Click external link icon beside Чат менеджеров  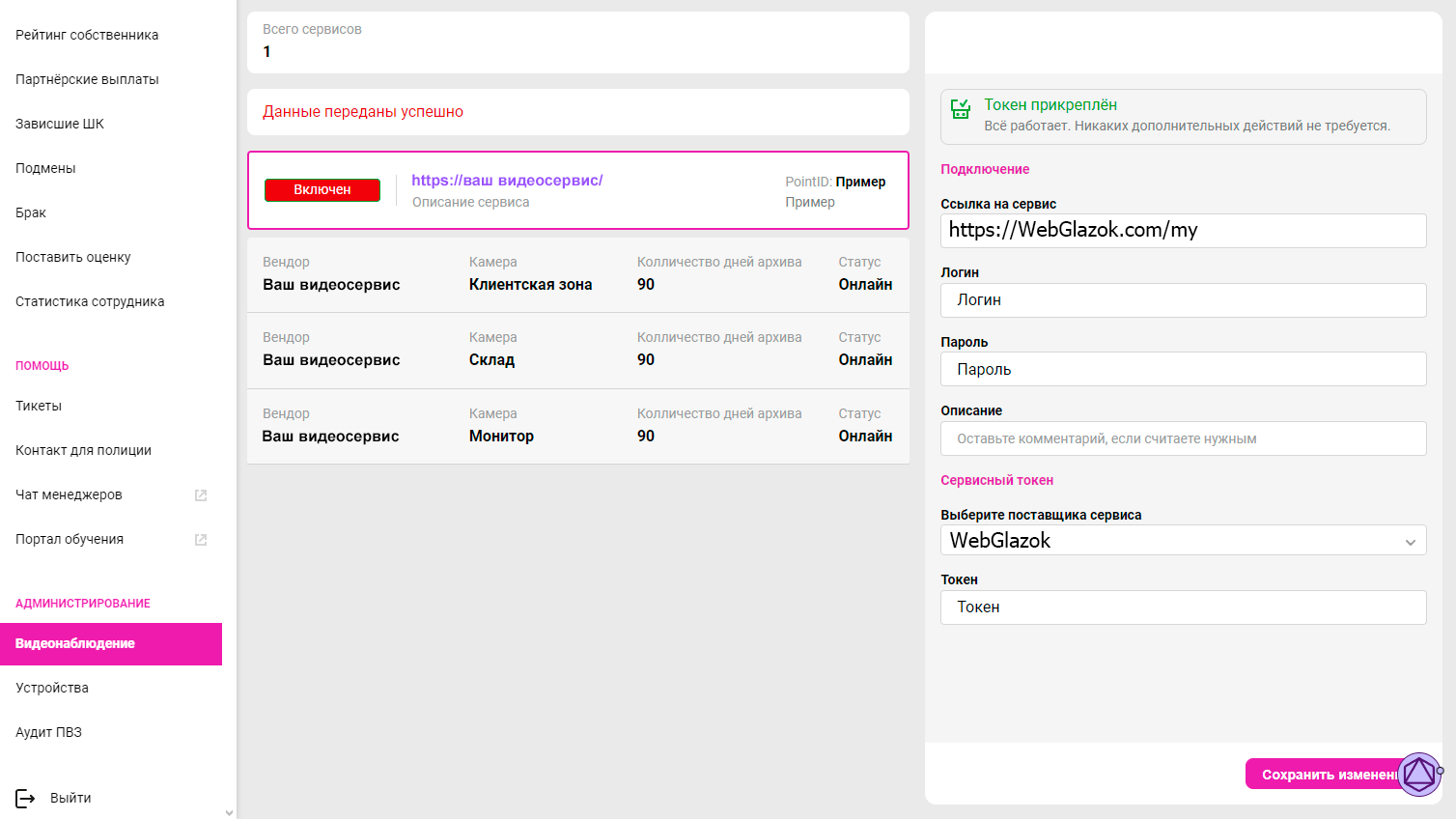[201, 495]
